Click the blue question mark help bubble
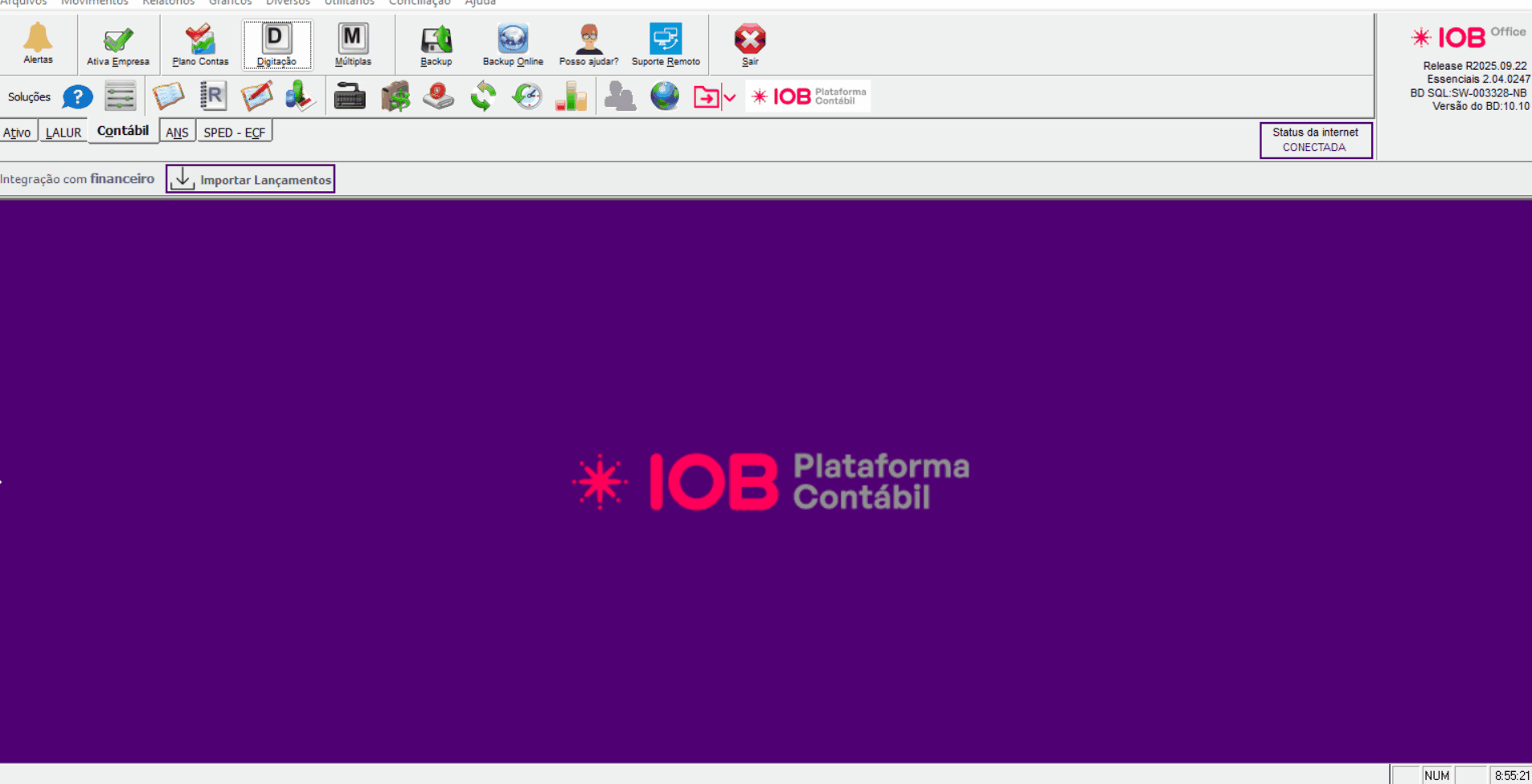This screenshot has width=1532, height=784. pos(78,97)
